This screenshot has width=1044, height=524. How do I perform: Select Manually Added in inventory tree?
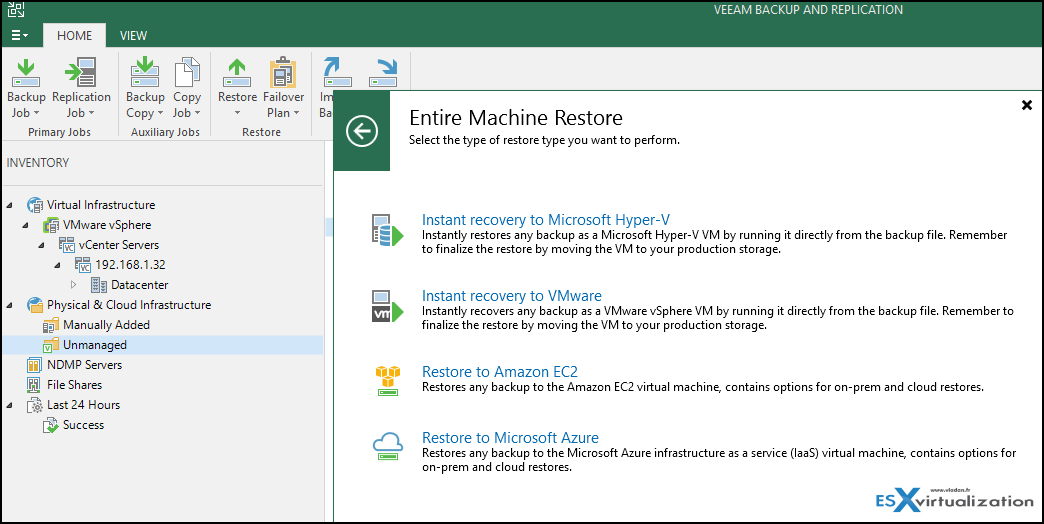106,325
